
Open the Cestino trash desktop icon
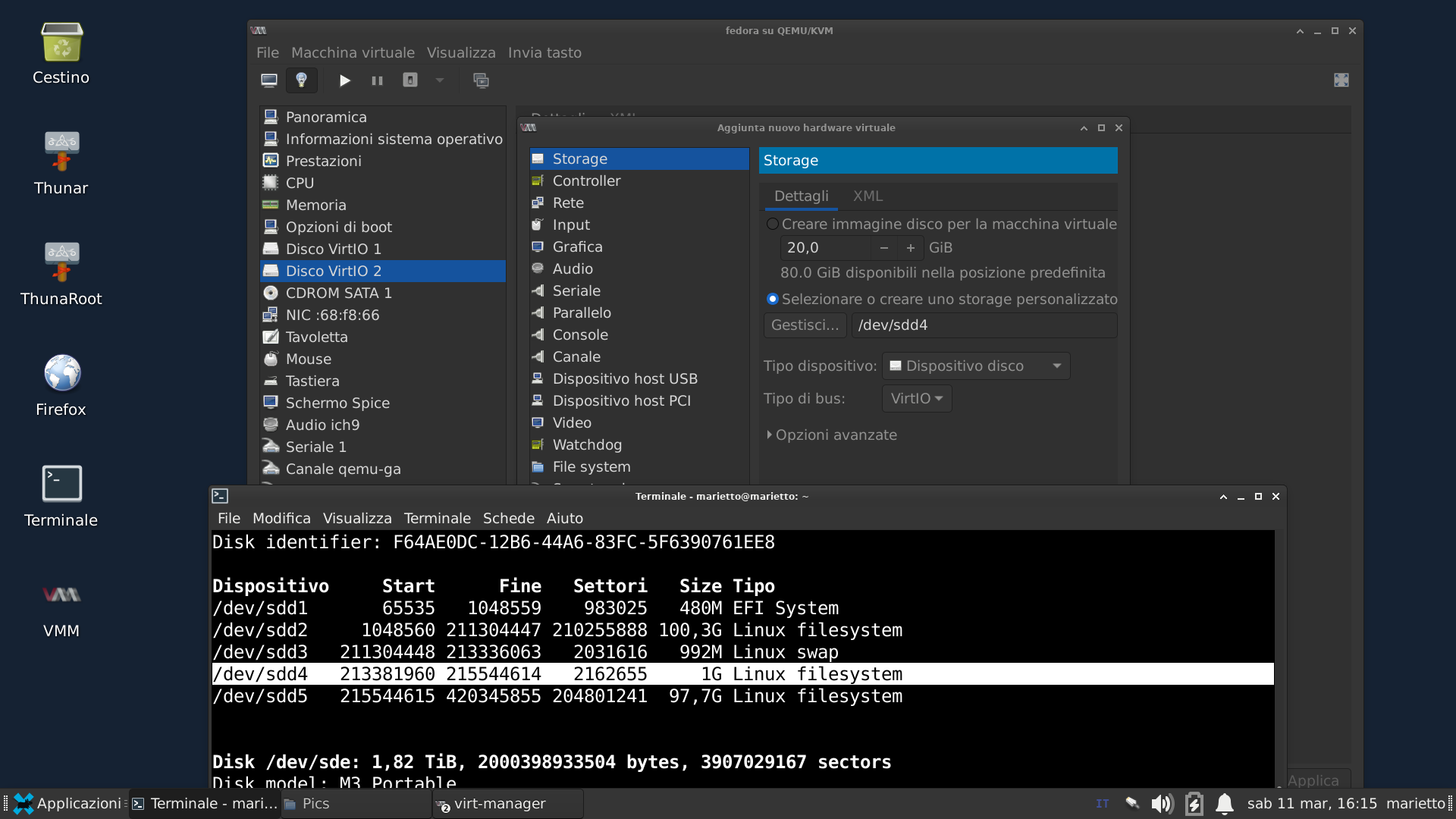point(61,53)
